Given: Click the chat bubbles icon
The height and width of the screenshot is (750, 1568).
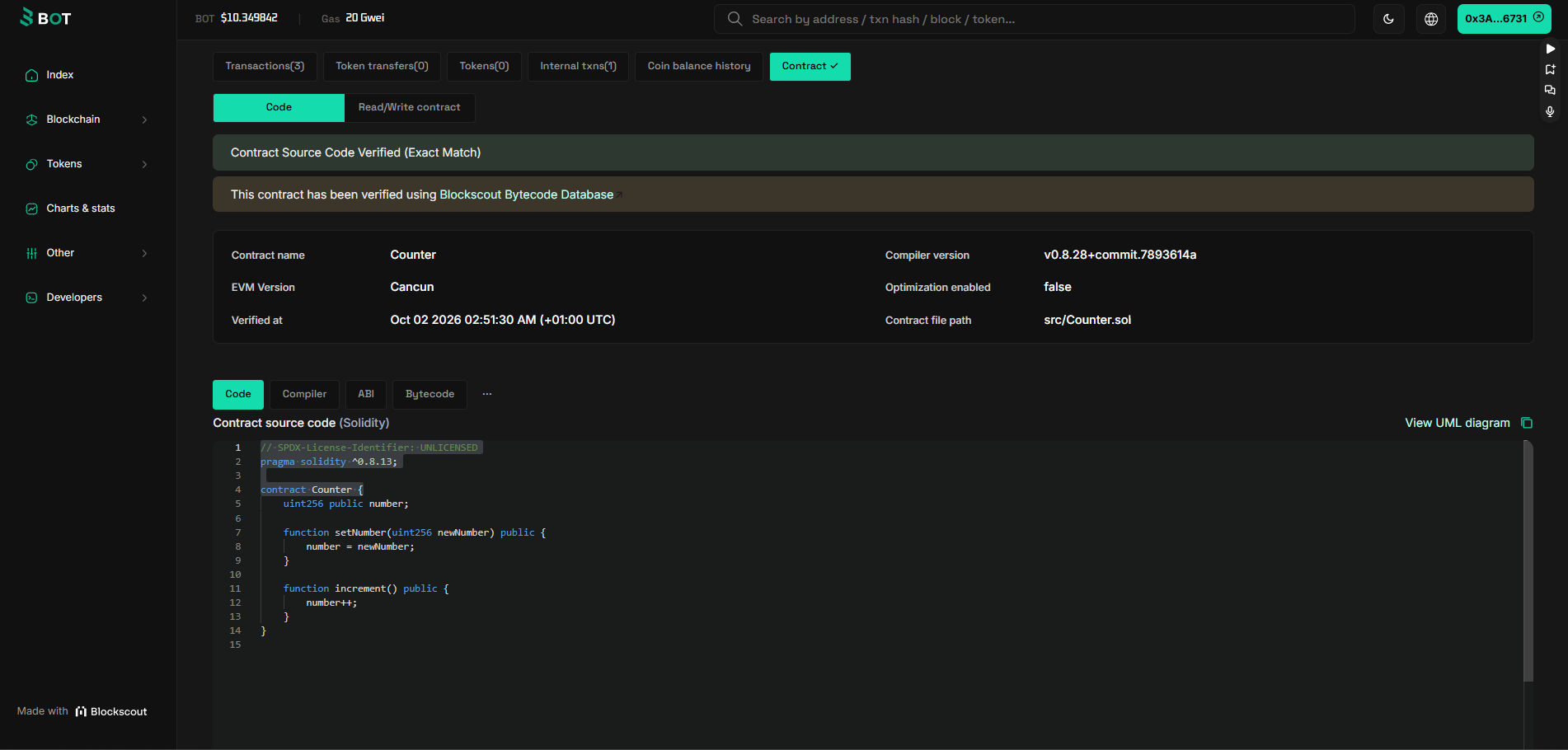Looking at the screenshot, I should coord(1550,90).
